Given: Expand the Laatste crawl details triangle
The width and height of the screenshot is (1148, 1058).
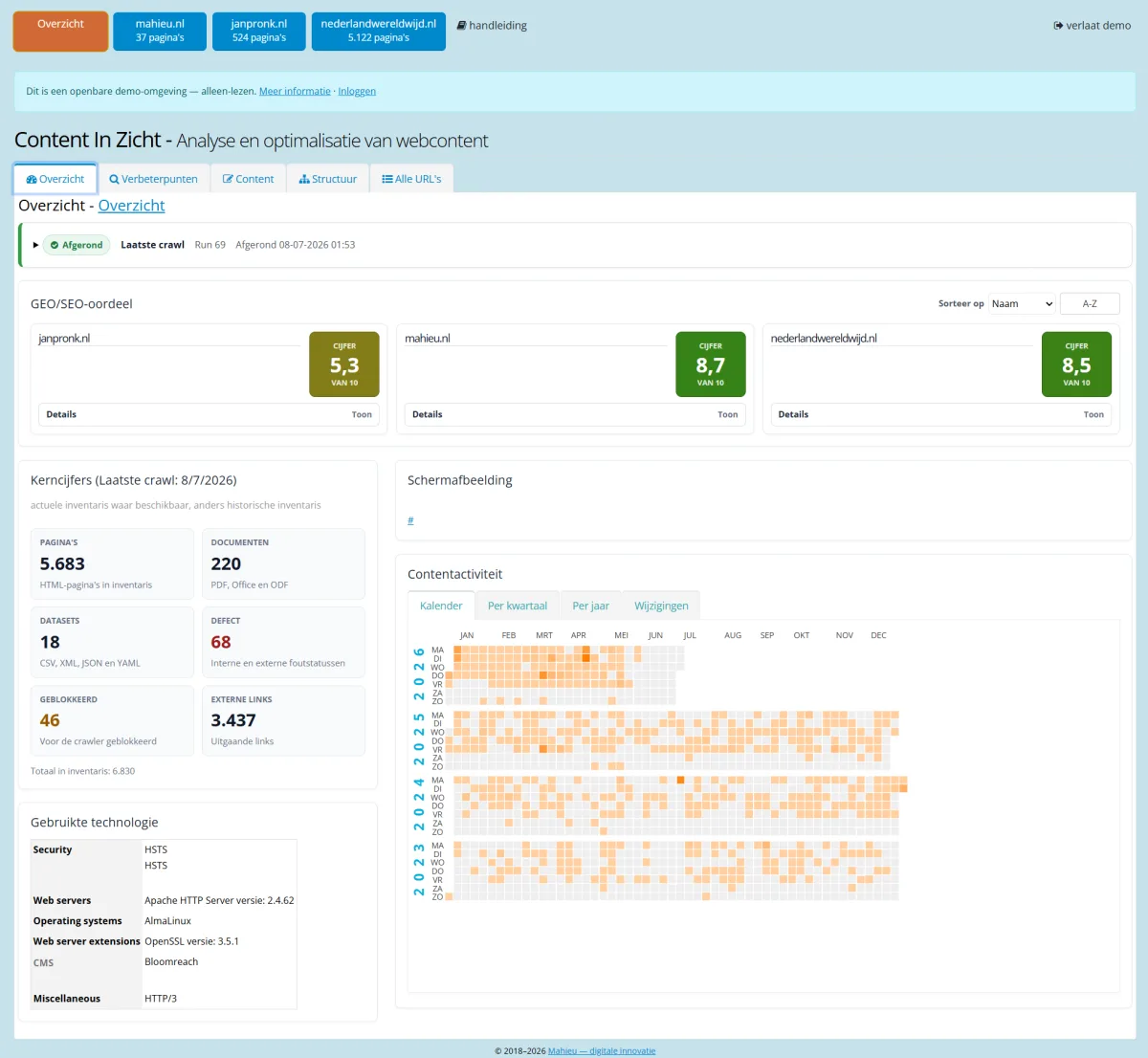Looking at the screenshot, I should (x=35, y=245).
